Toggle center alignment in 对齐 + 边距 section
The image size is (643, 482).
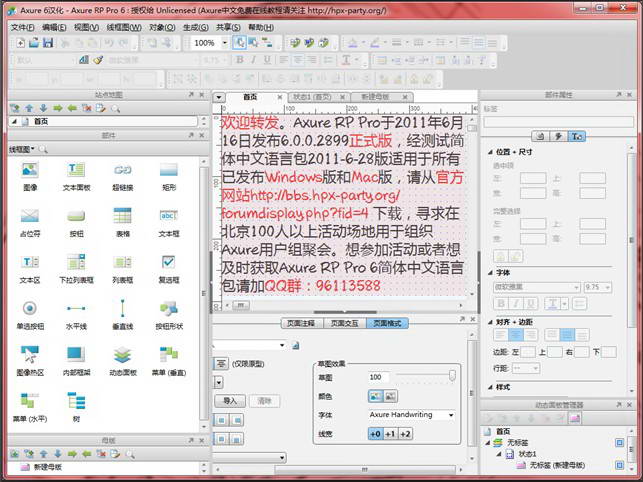[515, 335]
